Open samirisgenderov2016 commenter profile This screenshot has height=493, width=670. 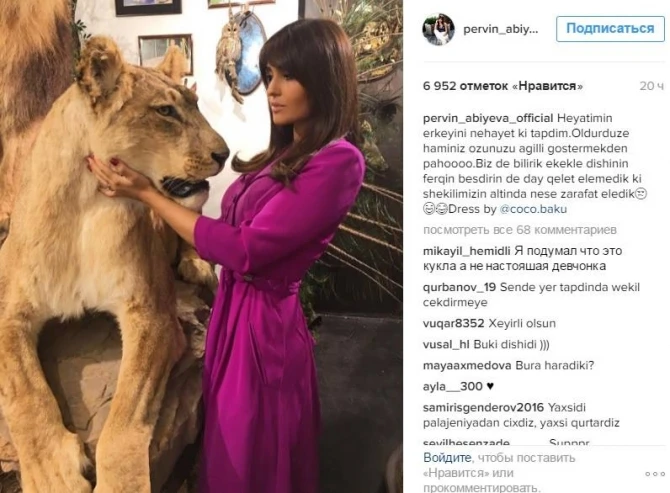click(483, 408)
